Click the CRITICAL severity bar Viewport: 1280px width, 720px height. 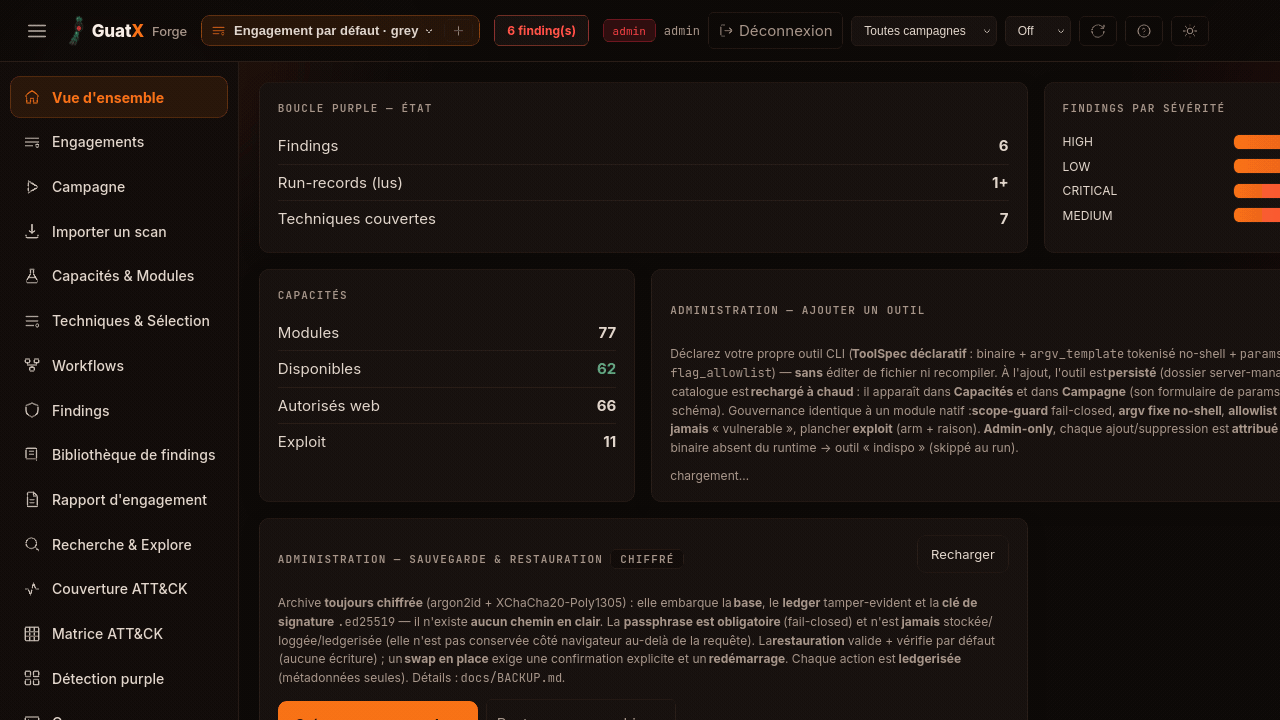coord(1257,191)
